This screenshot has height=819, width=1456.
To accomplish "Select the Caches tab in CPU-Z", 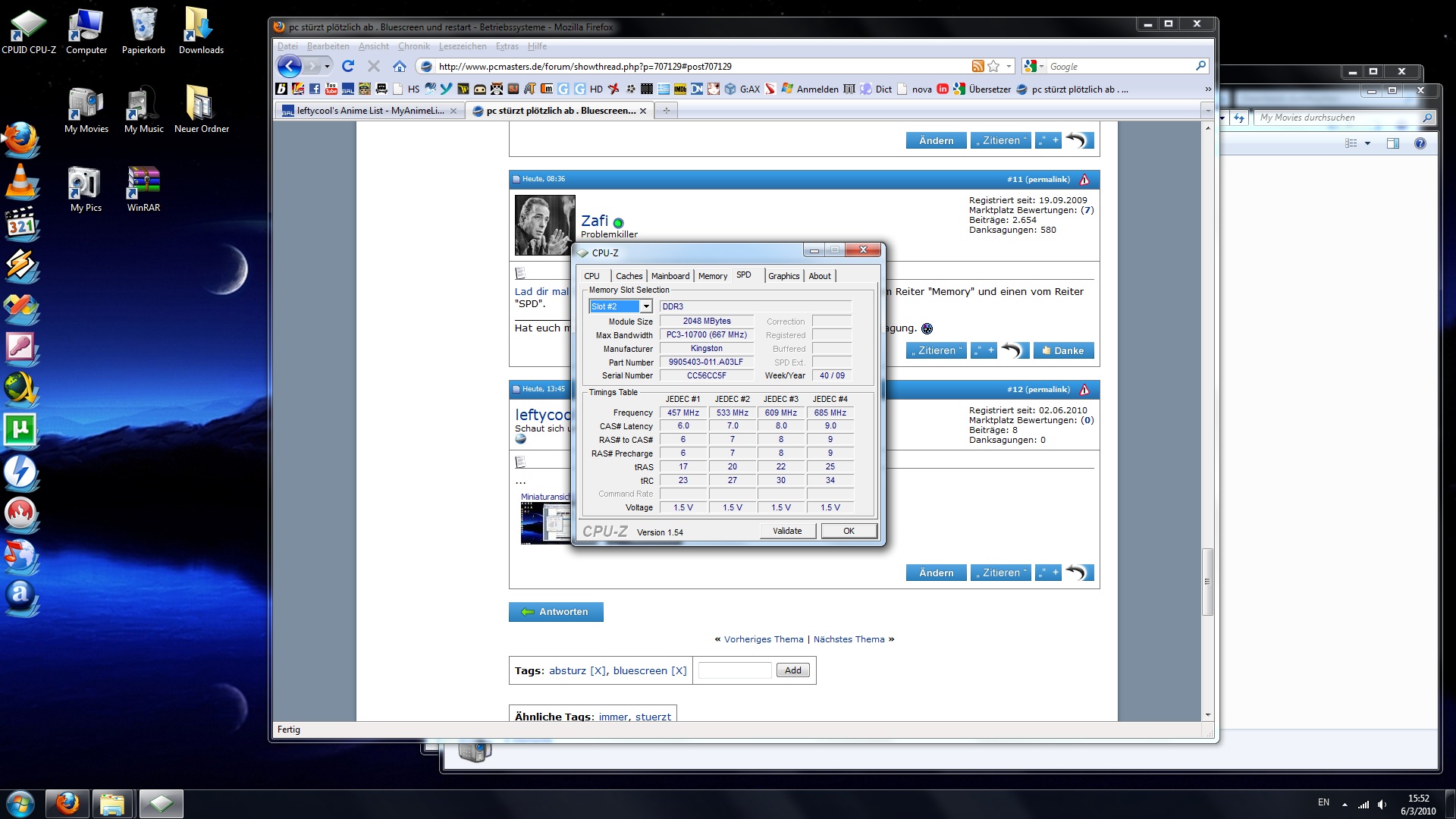I will tap(629, 276).
